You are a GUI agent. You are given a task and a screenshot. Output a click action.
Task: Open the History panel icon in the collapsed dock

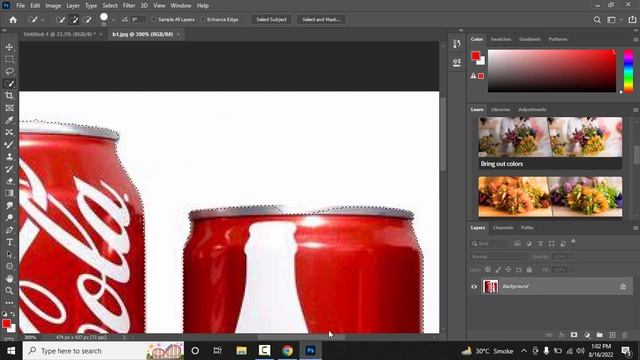click(457, 44)
